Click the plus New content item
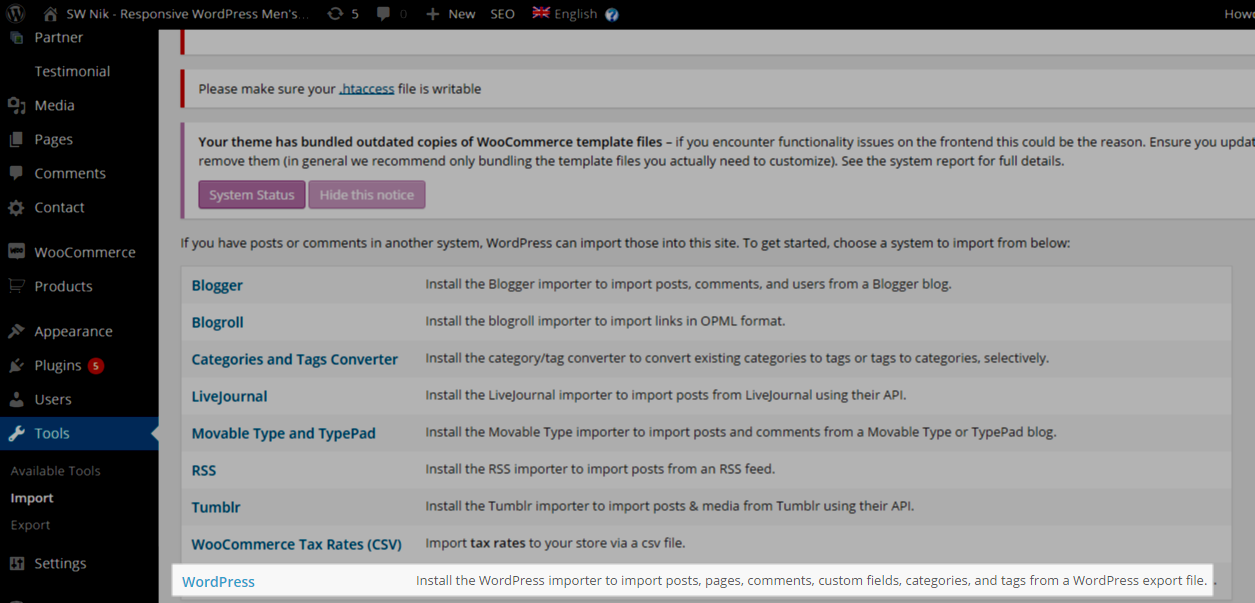 click(451, 14)
